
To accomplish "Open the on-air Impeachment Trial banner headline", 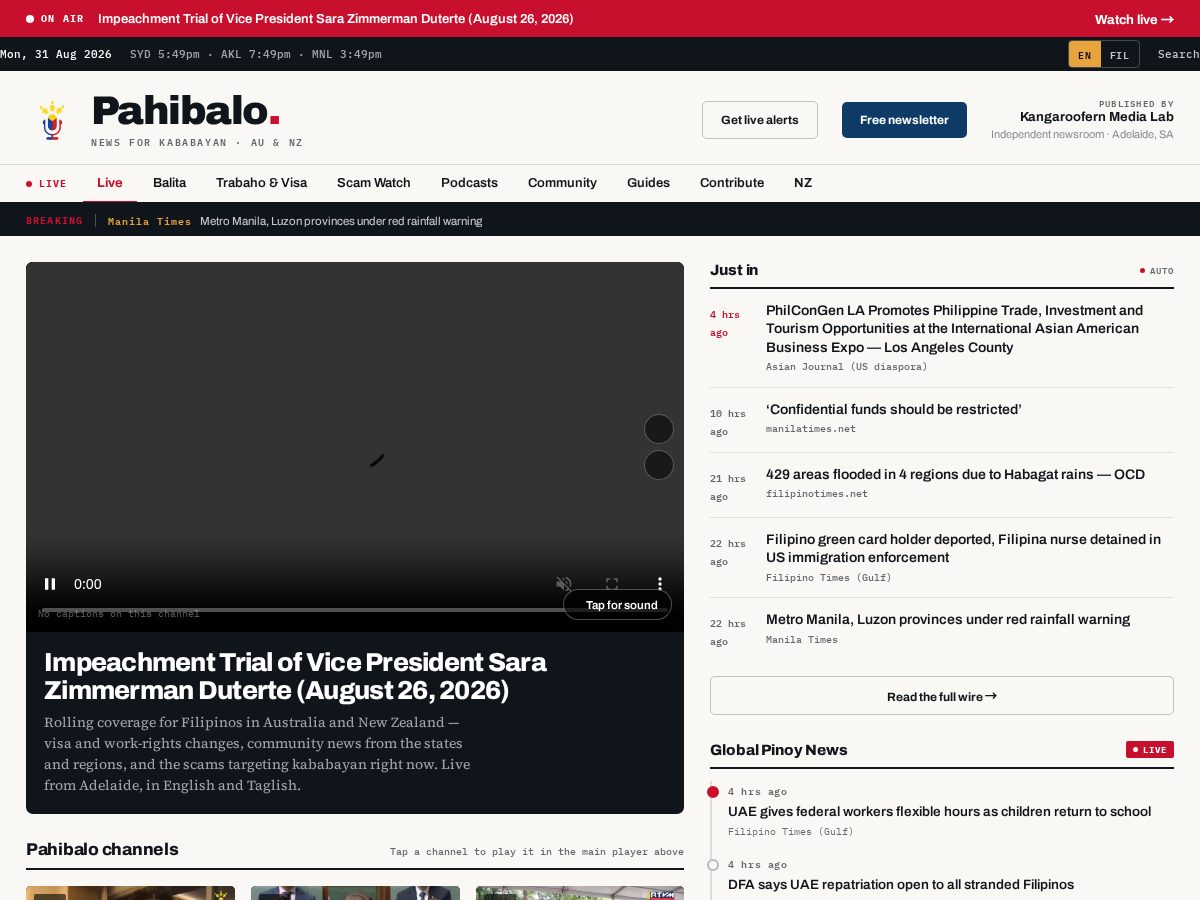I will [336, 19].
